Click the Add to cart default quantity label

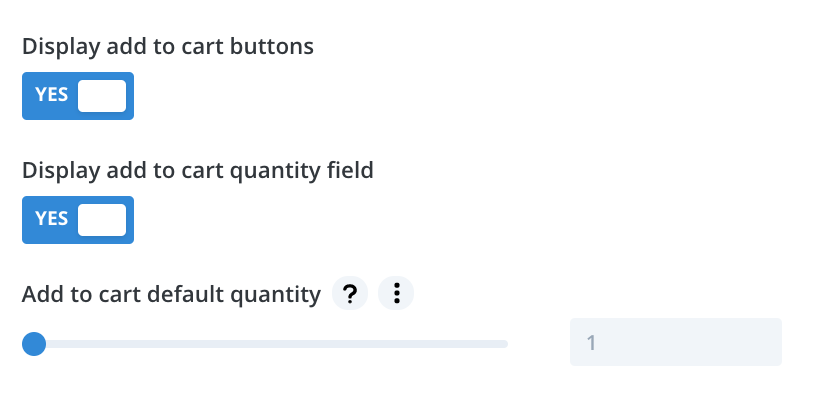[171, 294]
